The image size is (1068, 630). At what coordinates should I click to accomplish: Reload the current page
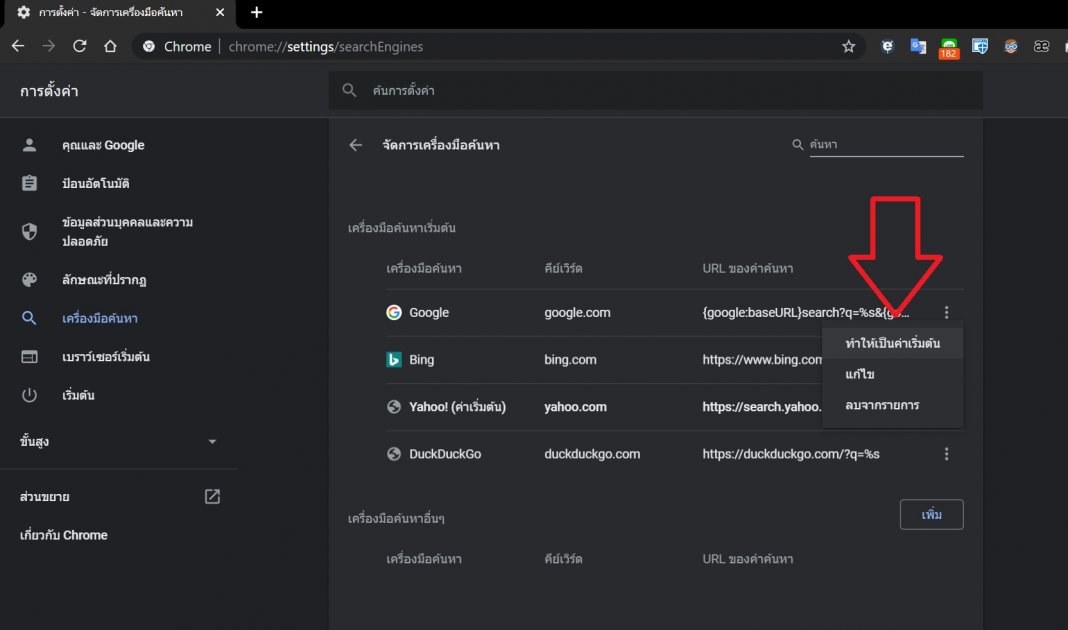tap(80, 46)
